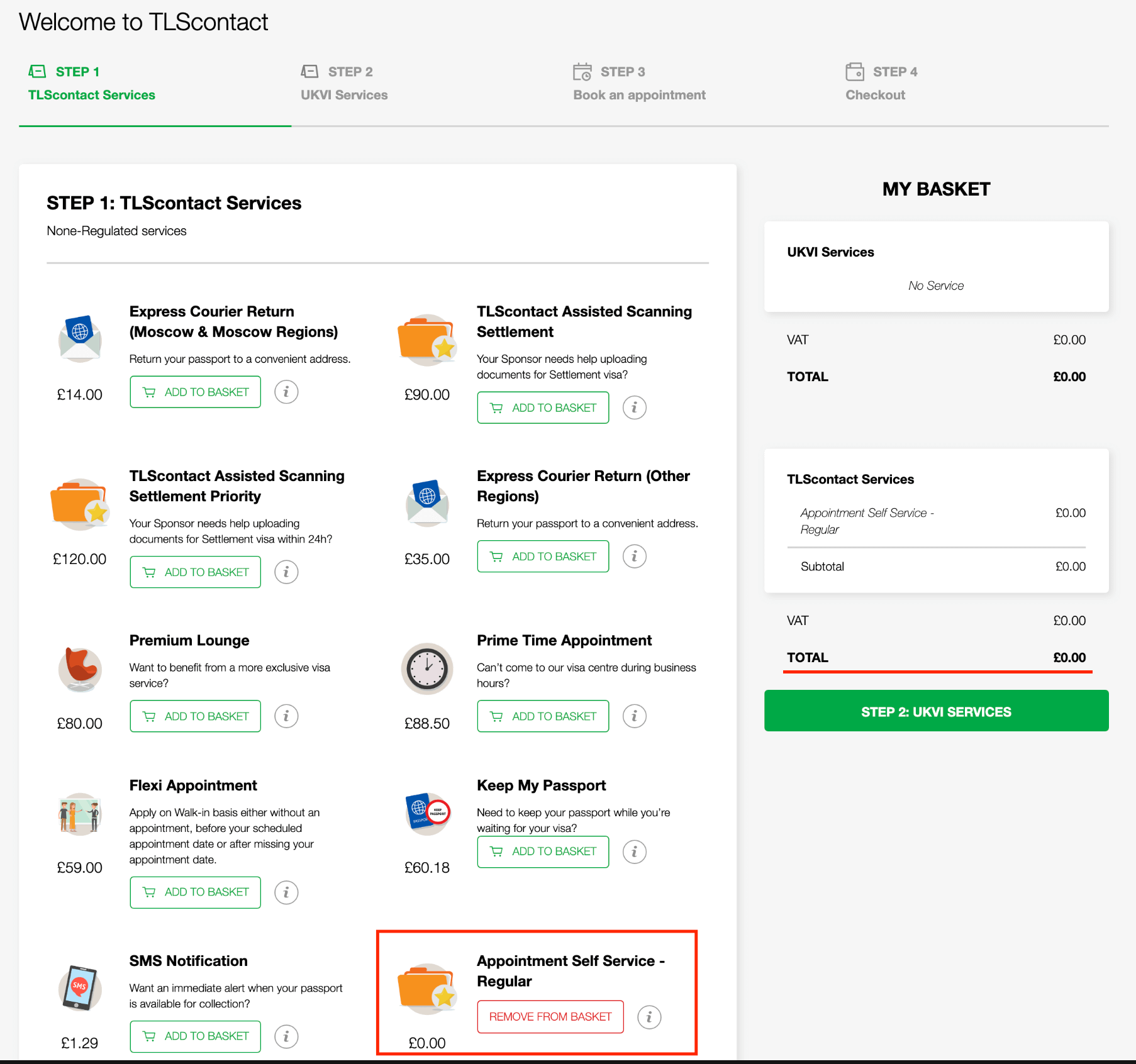Add SMS Notification to basket
This screenshot has width=1136, height=1064.
(x=195, y=1036)
